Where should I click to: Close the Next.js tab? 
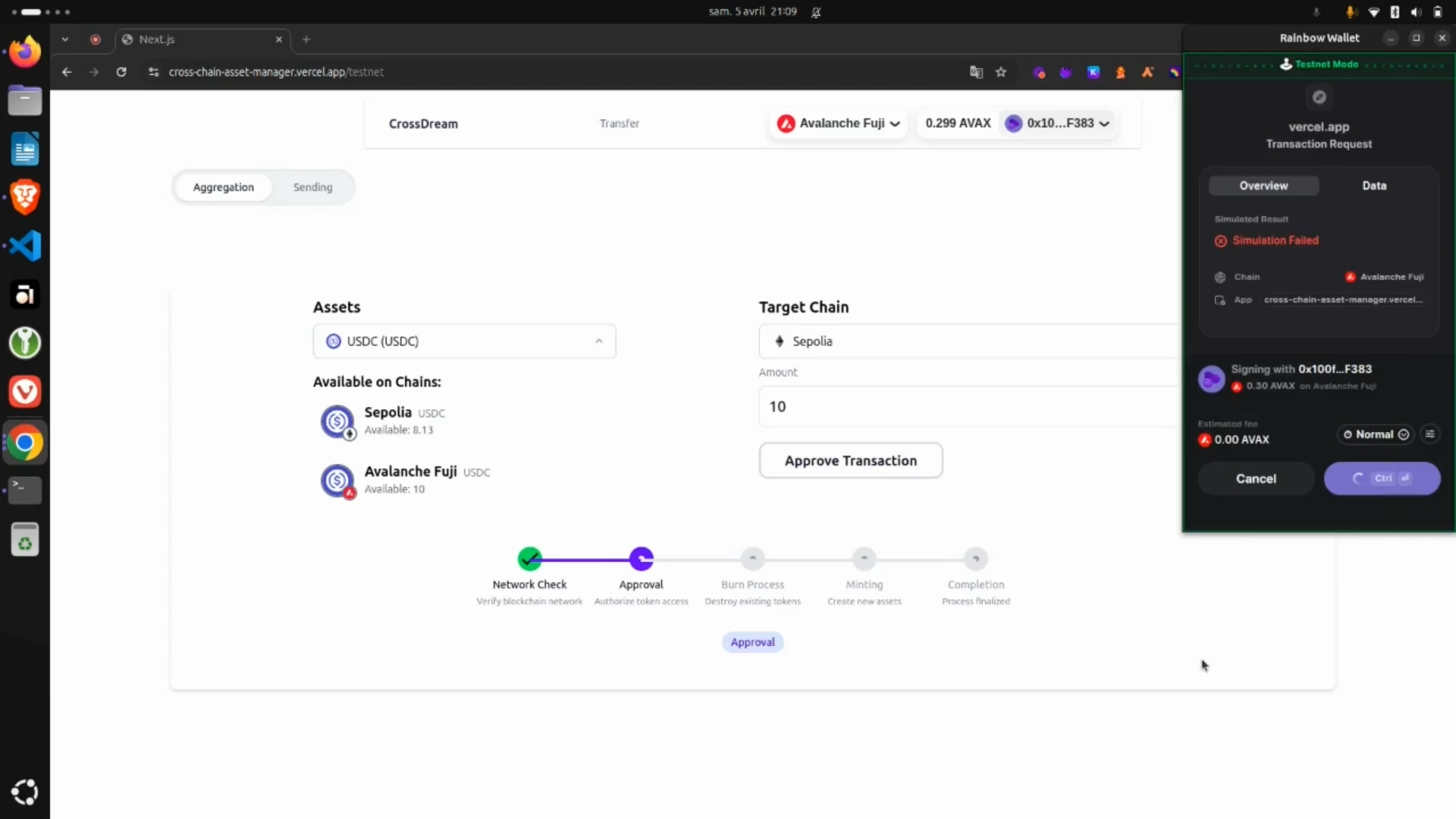click(x=279, y=39)
